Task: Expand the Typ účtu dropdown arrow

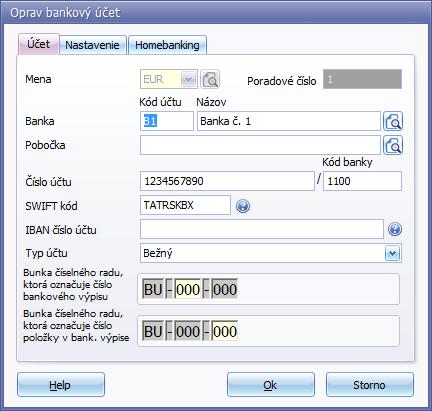Action: click(393, 253)
